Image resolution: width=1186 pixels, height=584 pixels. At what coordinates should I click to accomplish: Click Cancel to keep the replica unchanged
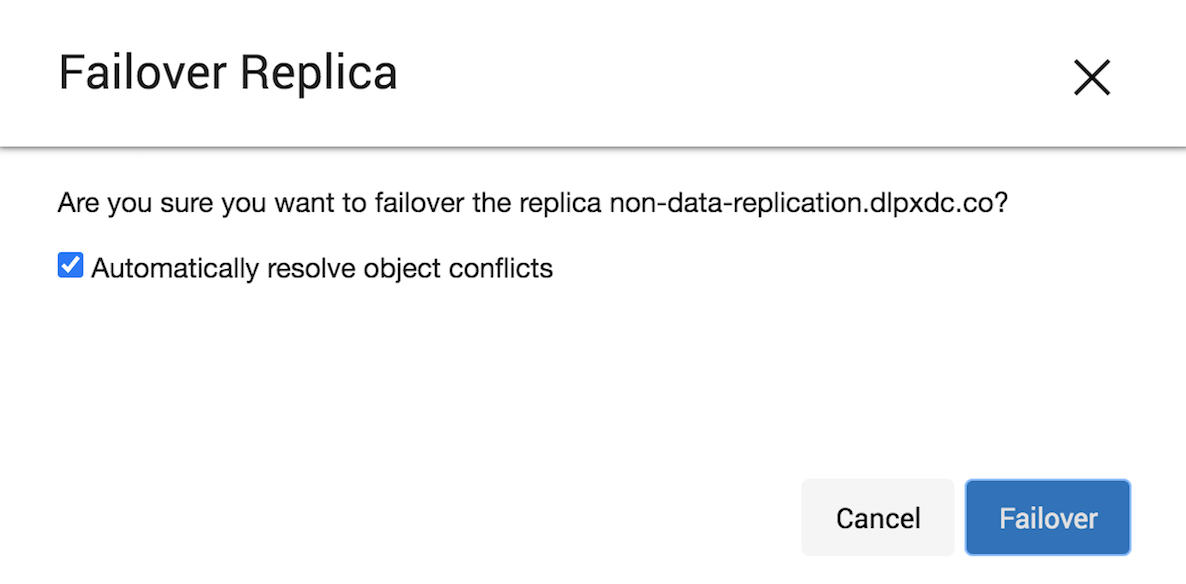click(x=877, y=517)
